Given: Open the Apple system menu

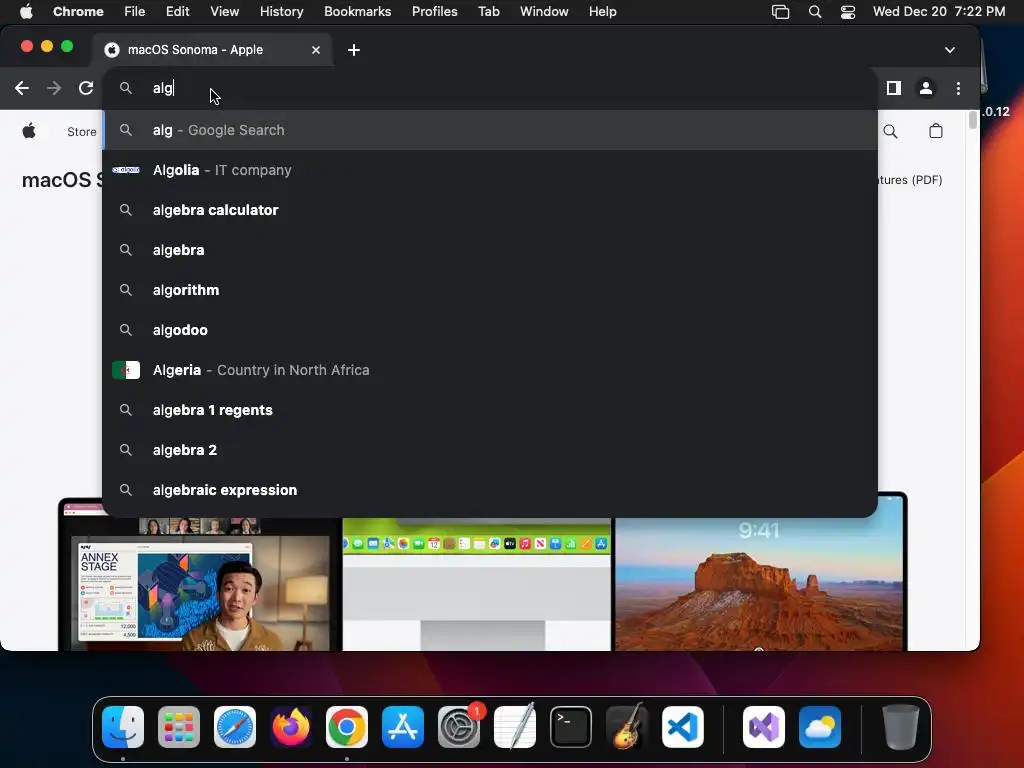Looking at the screenshot, I should [26, 11].
